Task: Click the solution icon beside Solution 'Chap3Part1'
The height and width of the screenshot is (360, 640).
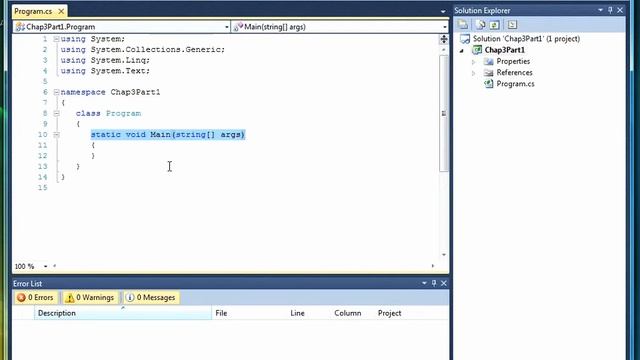Action: pyautogui.click(x=465, y=39)
